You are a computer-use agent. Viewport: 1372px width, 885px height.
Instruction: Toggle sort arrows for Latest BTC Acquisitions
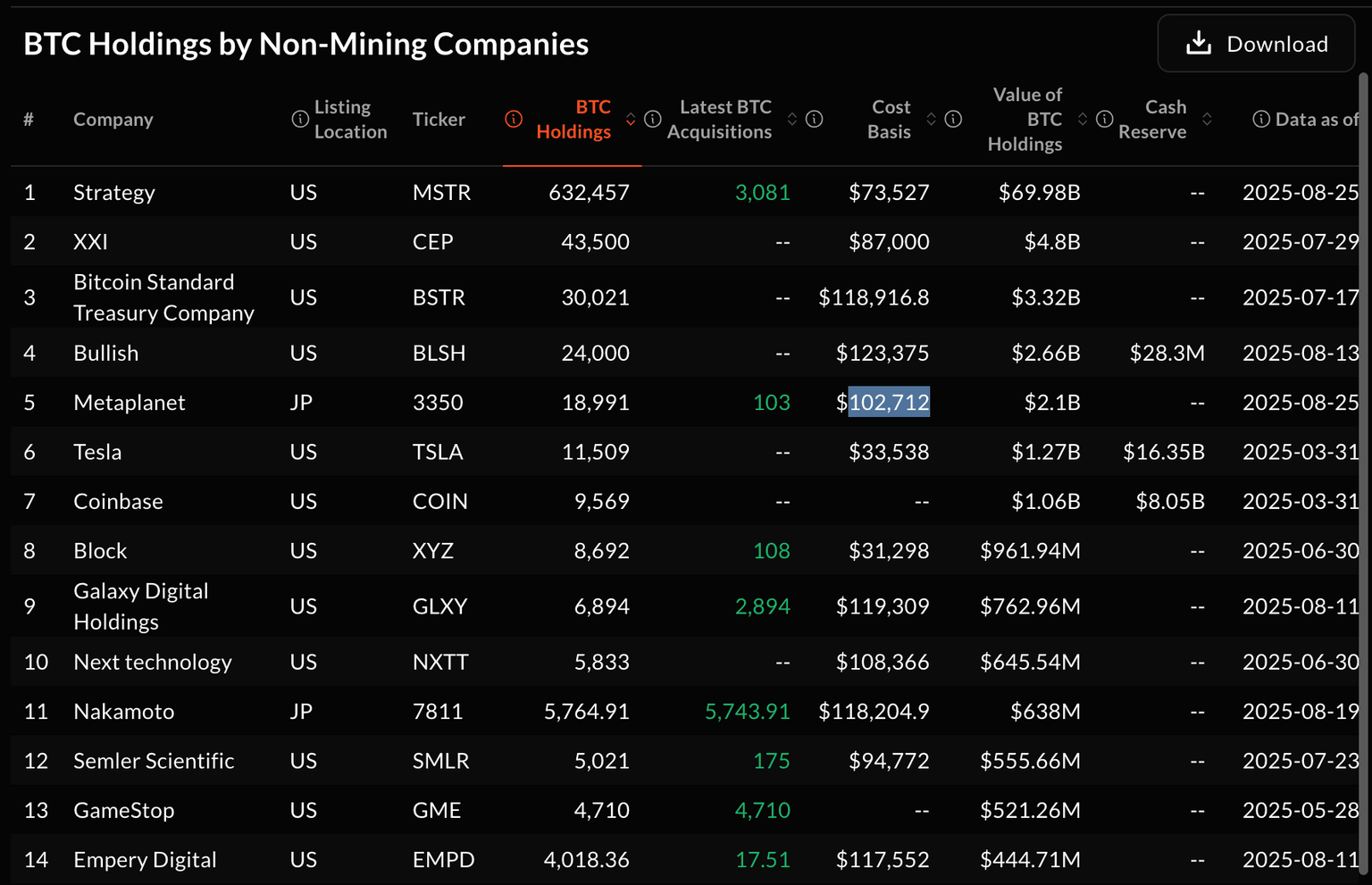click(792, 120)
